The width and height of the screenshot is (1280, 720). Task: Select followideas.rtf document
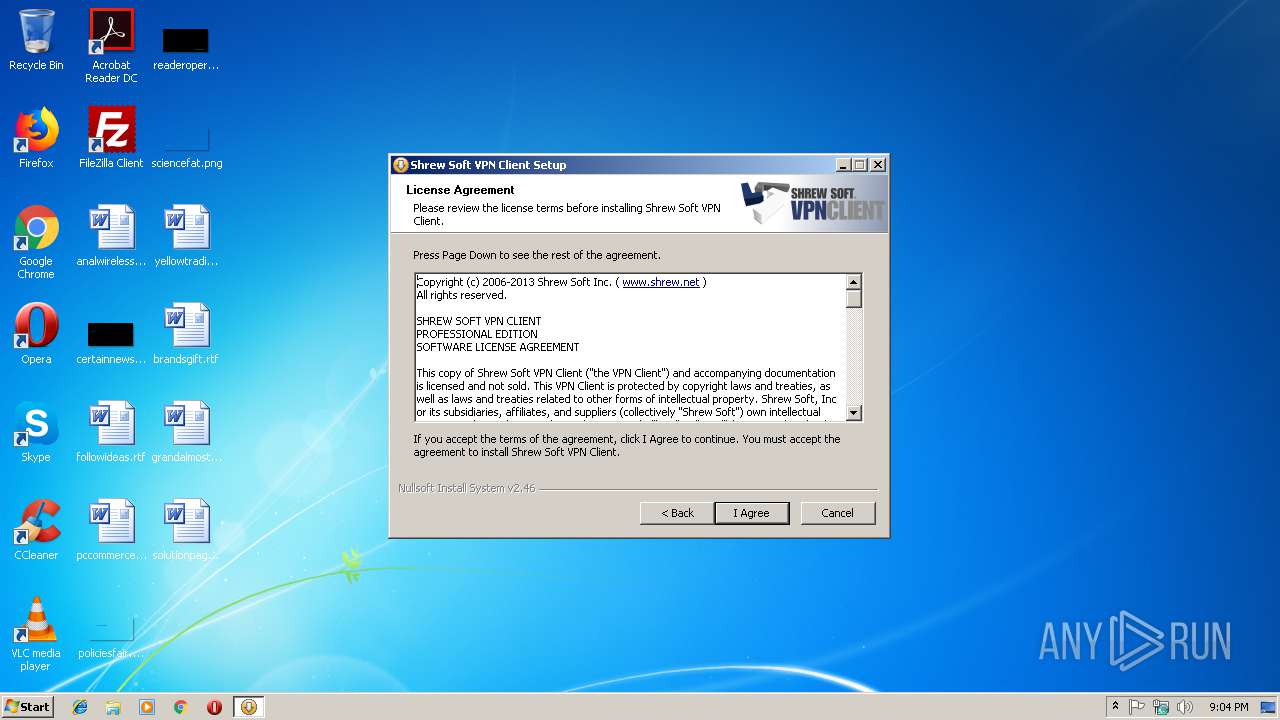111,432
